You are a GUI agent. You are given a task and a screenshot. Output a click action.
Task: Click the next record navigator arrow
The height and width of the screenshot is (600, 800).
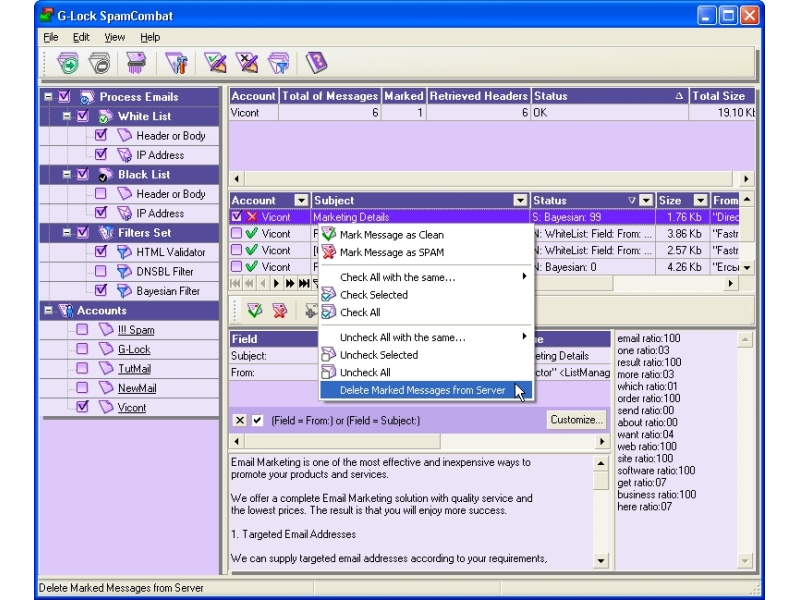tap(277, 283)
